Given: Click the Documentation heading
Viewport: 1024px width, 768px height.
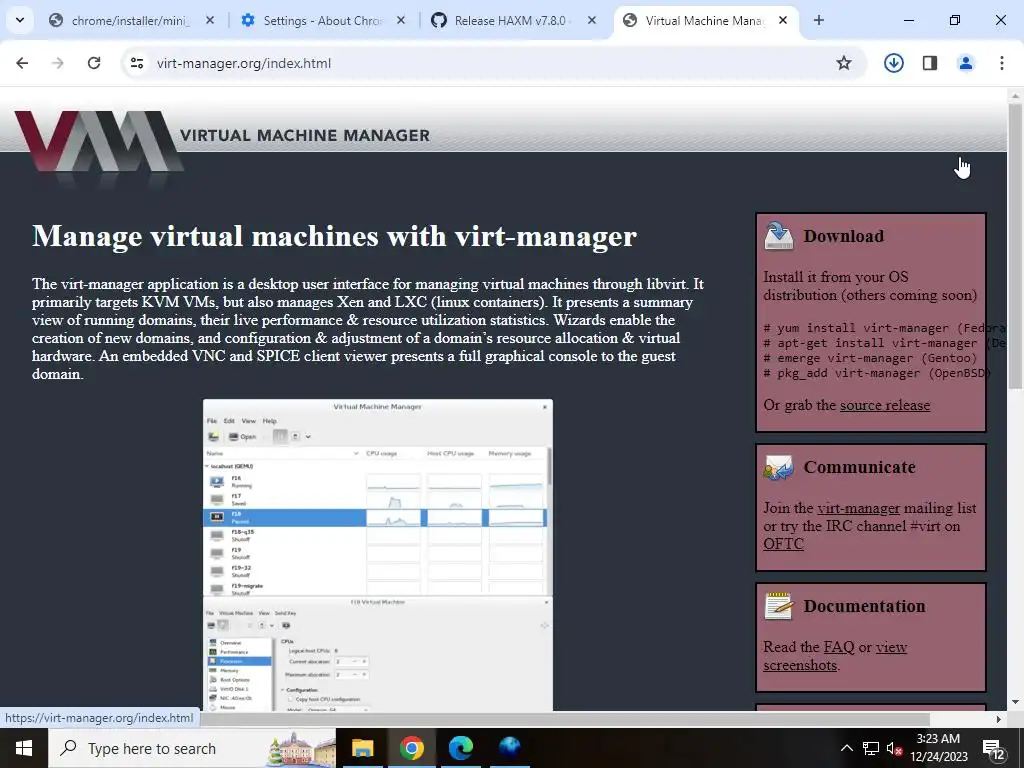Looking at the screenshot, I should (x=865, y=606).
